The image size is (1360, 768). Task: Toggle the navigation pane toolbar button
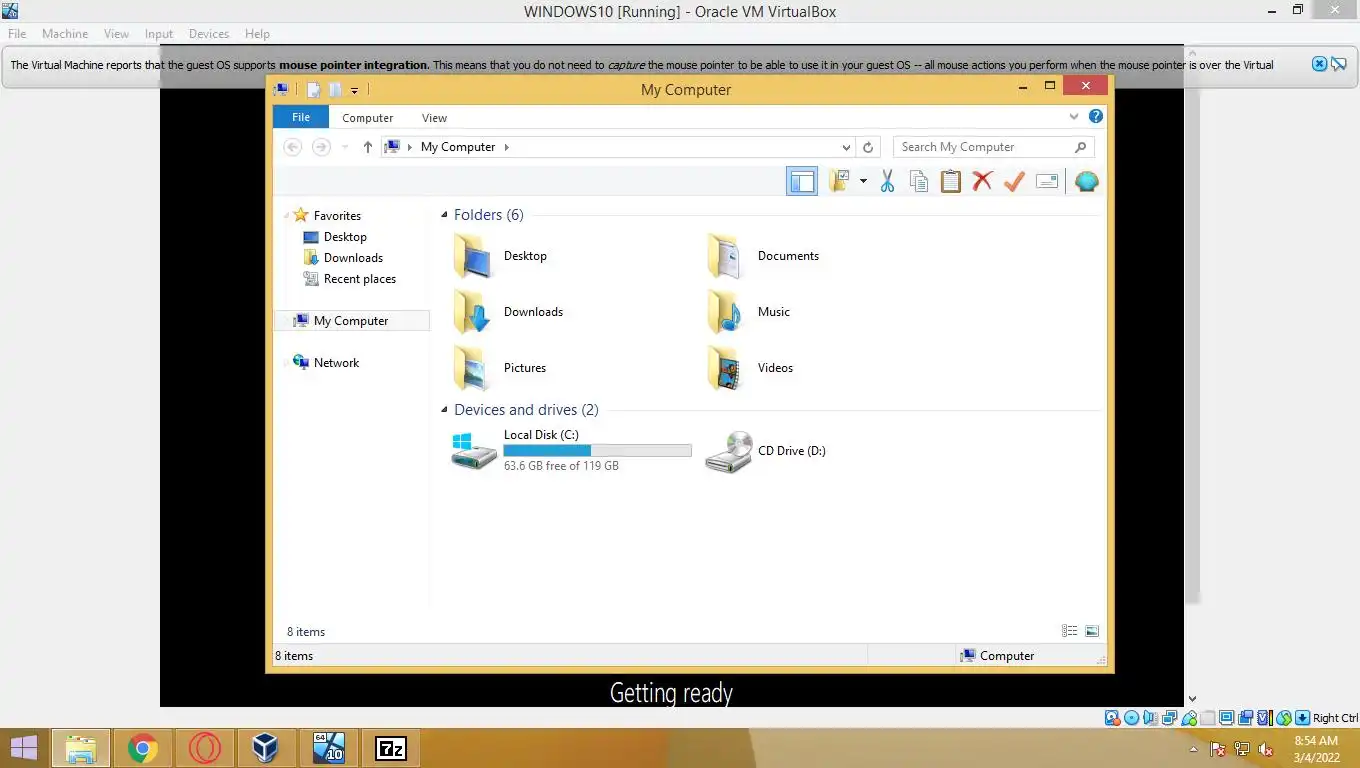(x=802, y=181)
